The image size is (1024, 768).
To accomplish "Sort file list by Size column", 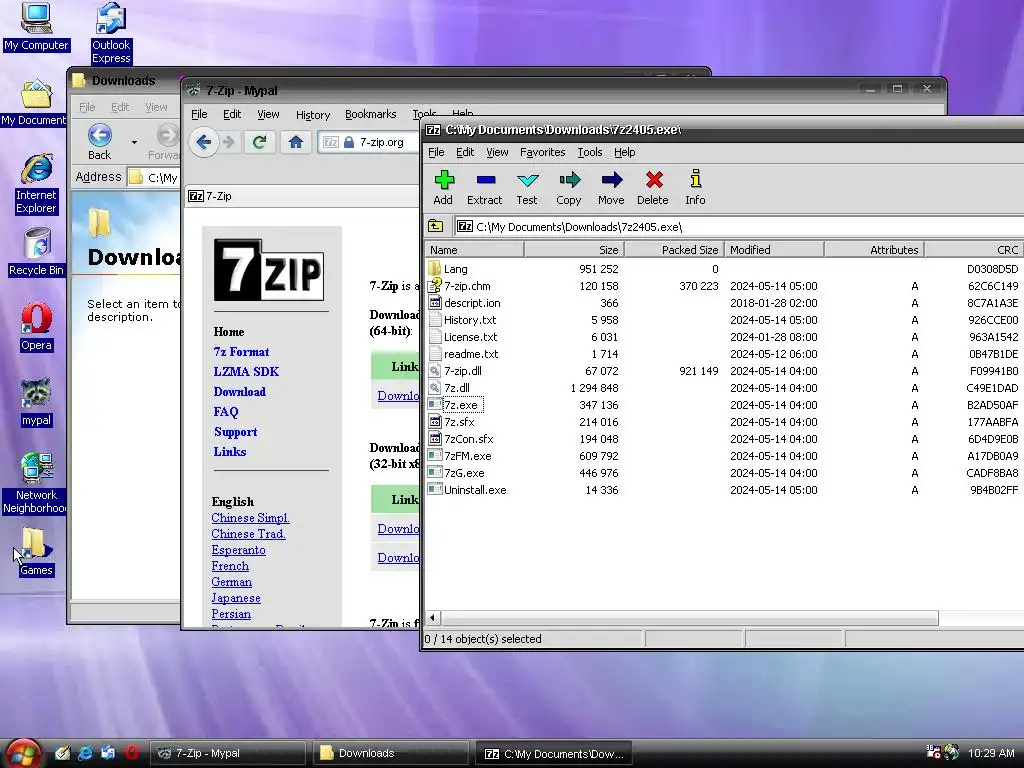I will point(575,249).
